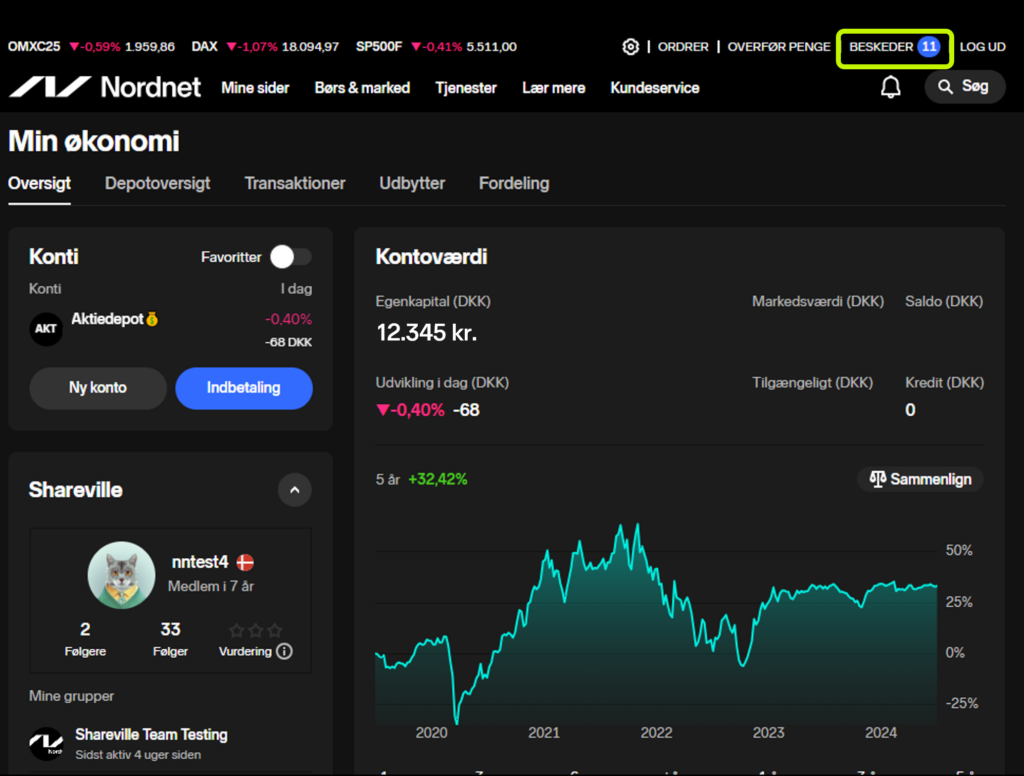This screenshot has width=1024, height=776.
Task: Switch to the Fordeling tab
Action: (x=514, y=184)
